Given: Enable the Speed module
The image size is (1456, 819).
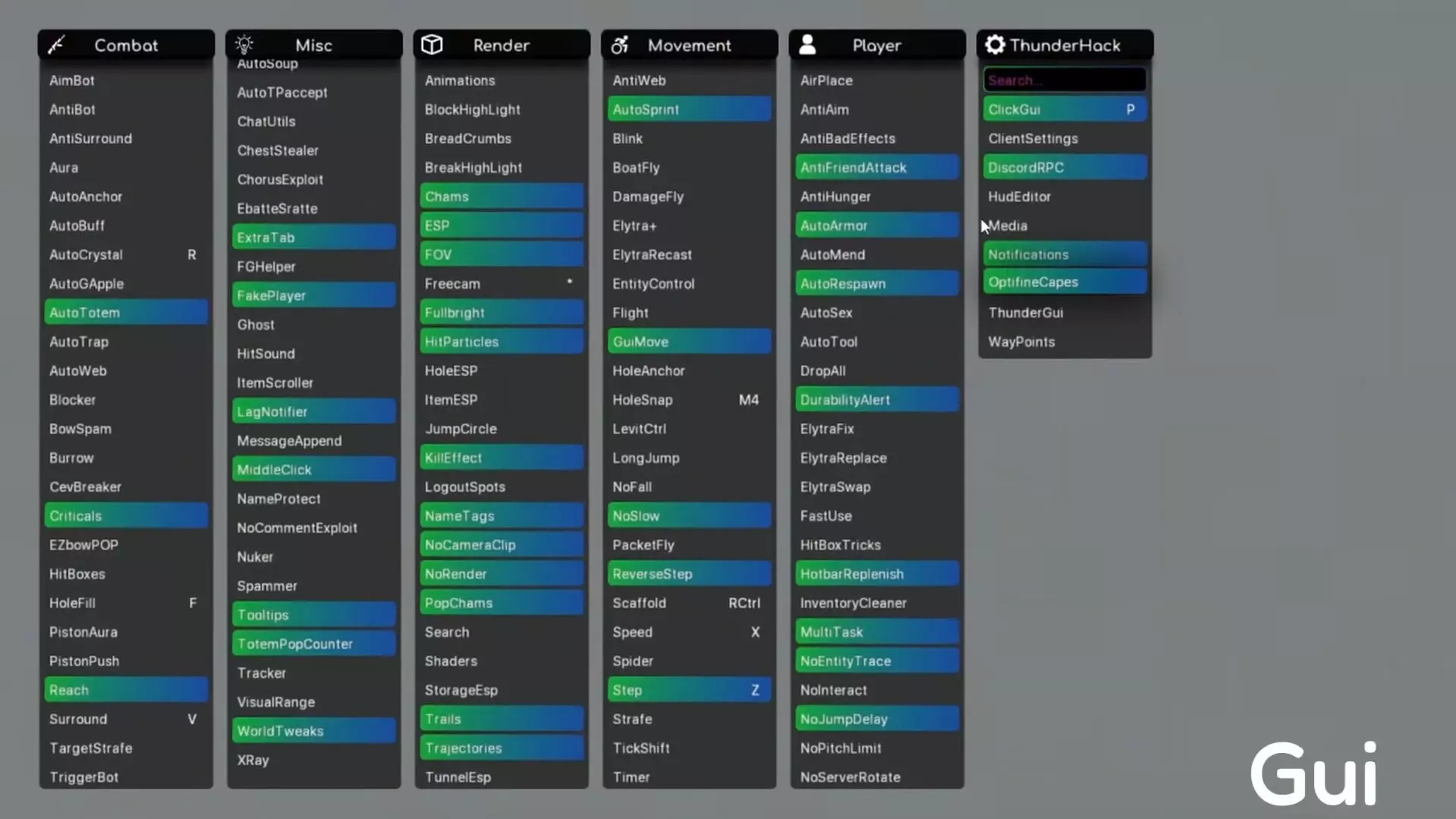Looking at the screenshot, I should 690,632.
